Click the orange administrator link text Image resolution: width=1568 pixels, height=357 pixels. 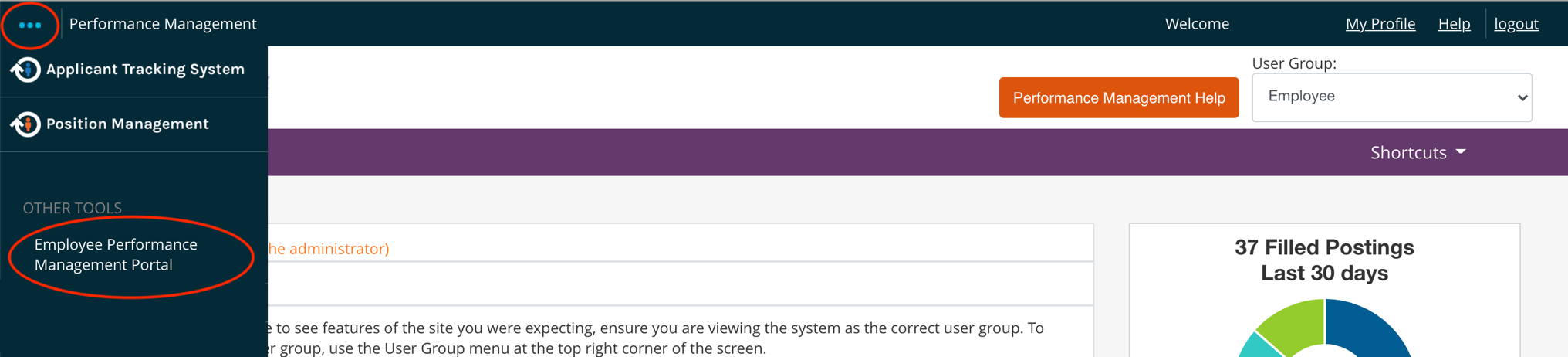329,249
